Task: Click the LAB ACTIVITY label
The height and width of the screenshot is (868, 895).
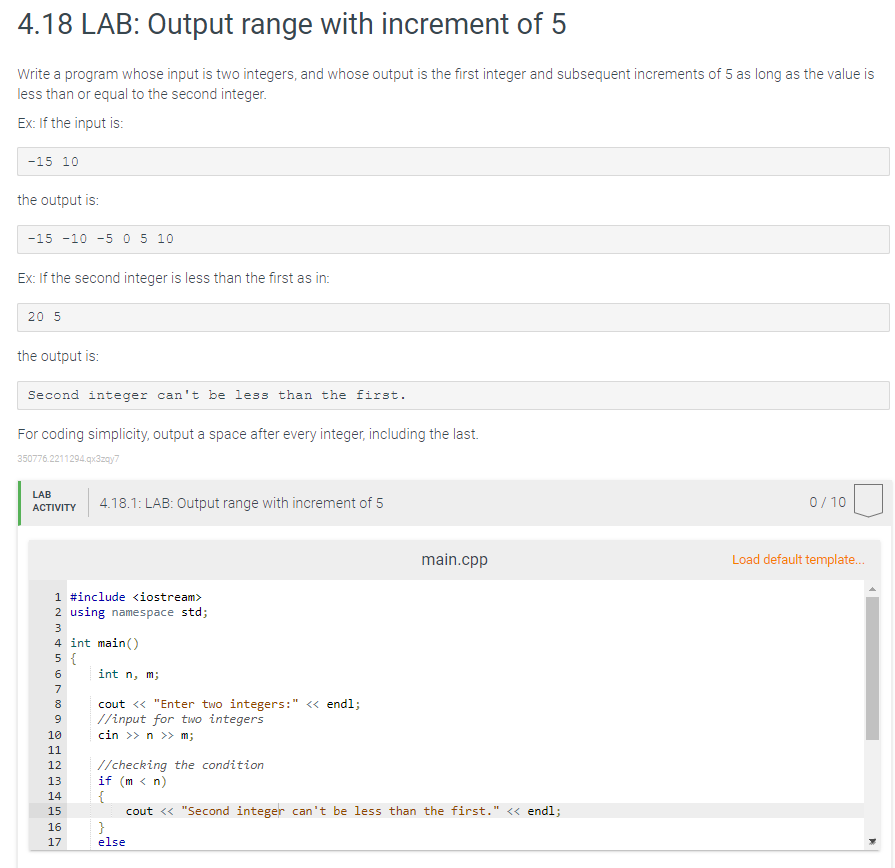Action: click(x=54, y=501)
